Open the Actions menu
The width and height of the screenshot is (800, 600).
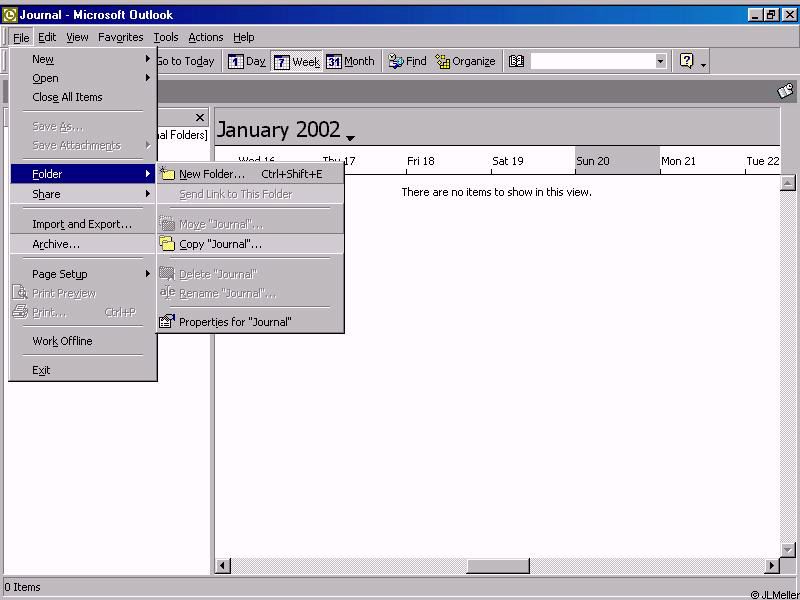(x=206, y=37)
